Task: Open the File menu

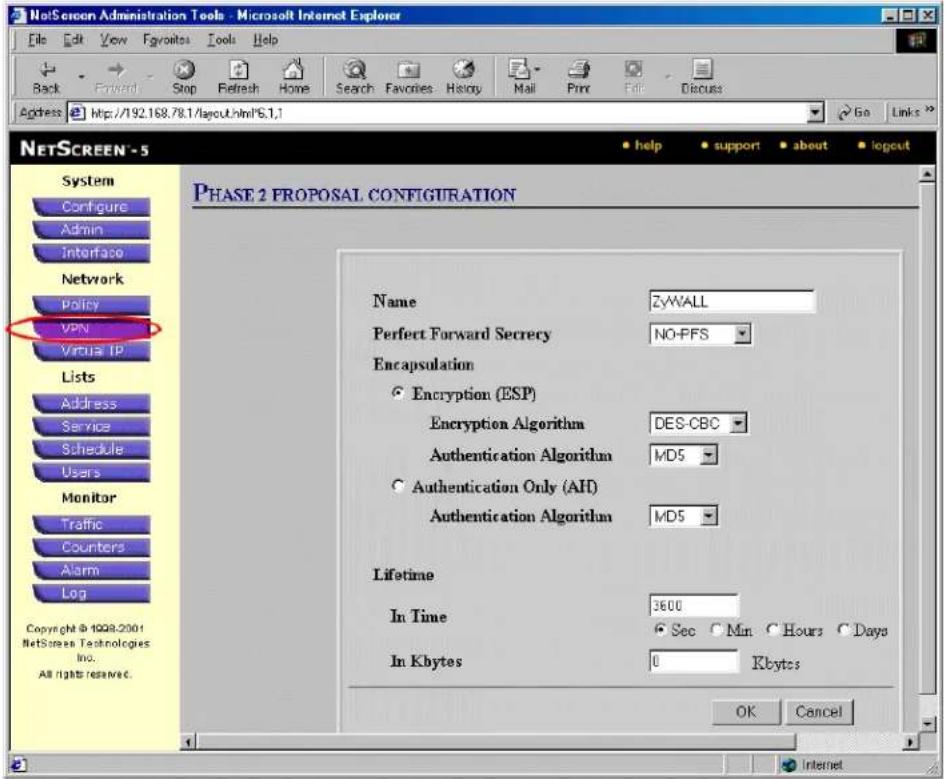Action: click(37, 40)
